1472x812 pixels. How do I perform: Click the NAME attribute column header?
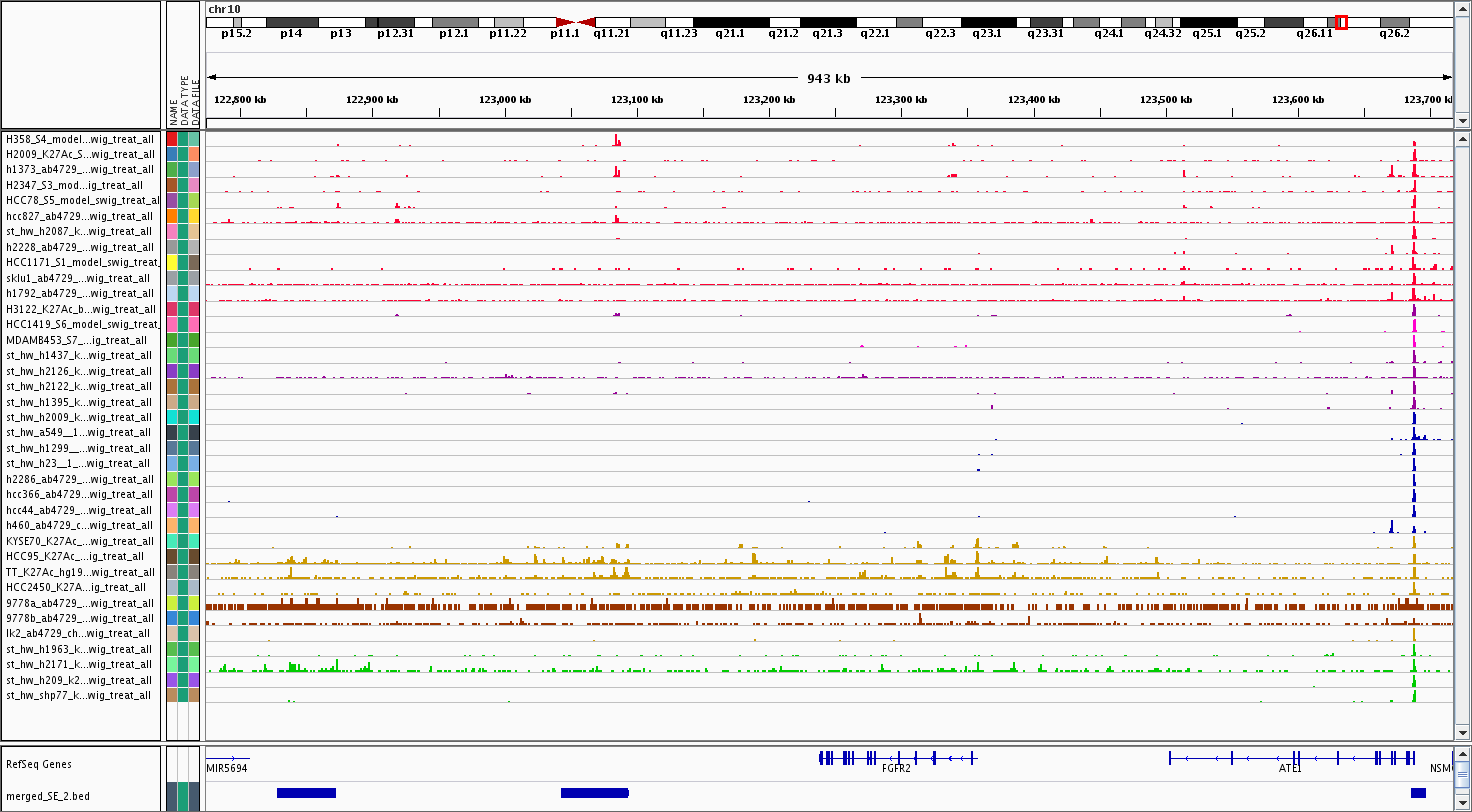click(x=173, y=108)
